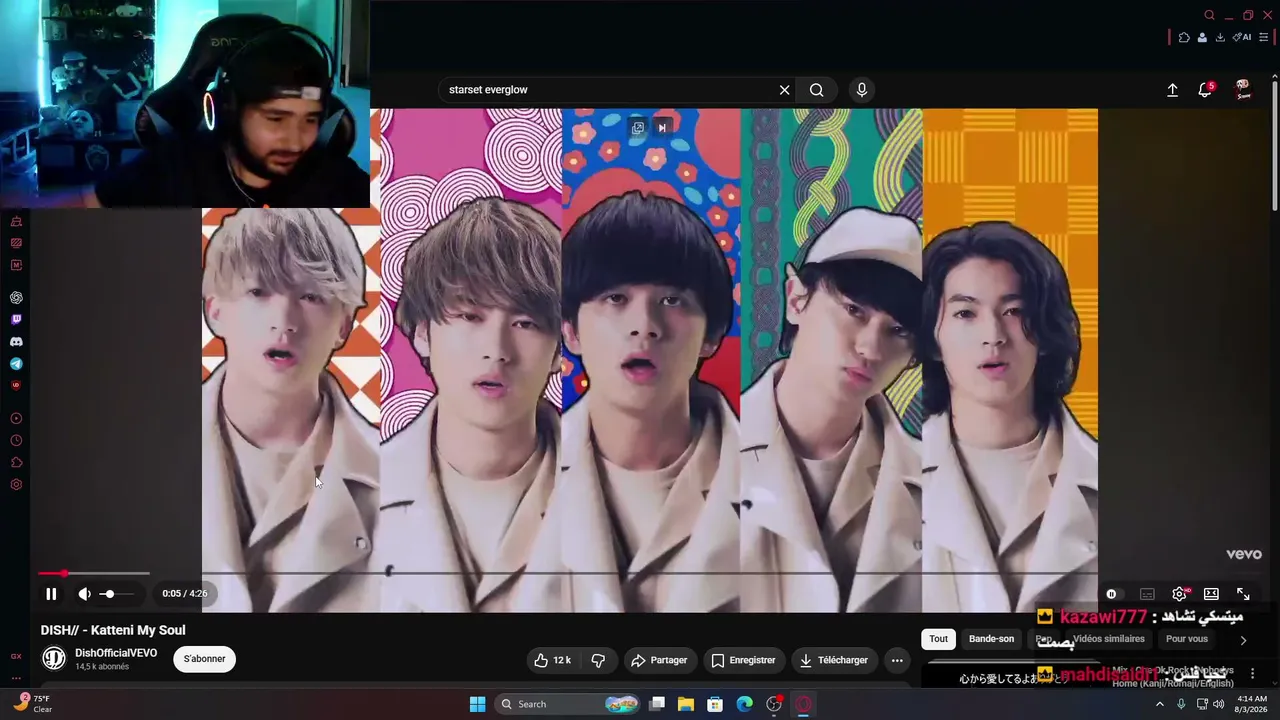Screen dimensions: 1280x720
Task: Save video with Enregistrer button
Action: click(744, 660)
